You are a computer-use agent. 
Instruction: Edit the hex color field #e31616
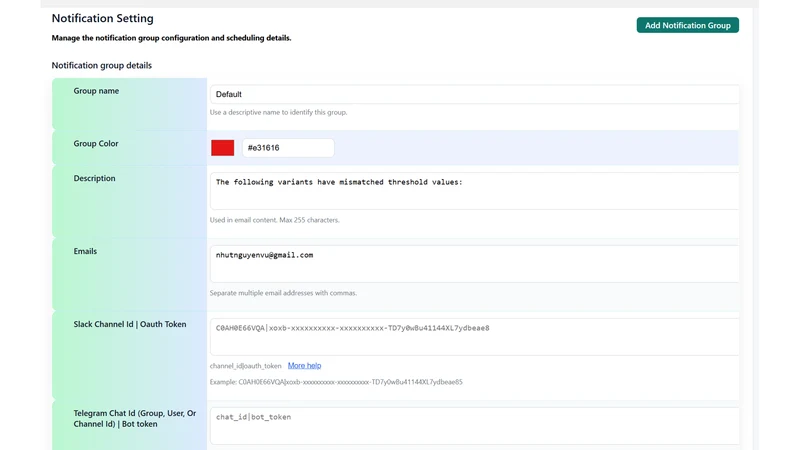pyautogui.click(x=288, y=148)
